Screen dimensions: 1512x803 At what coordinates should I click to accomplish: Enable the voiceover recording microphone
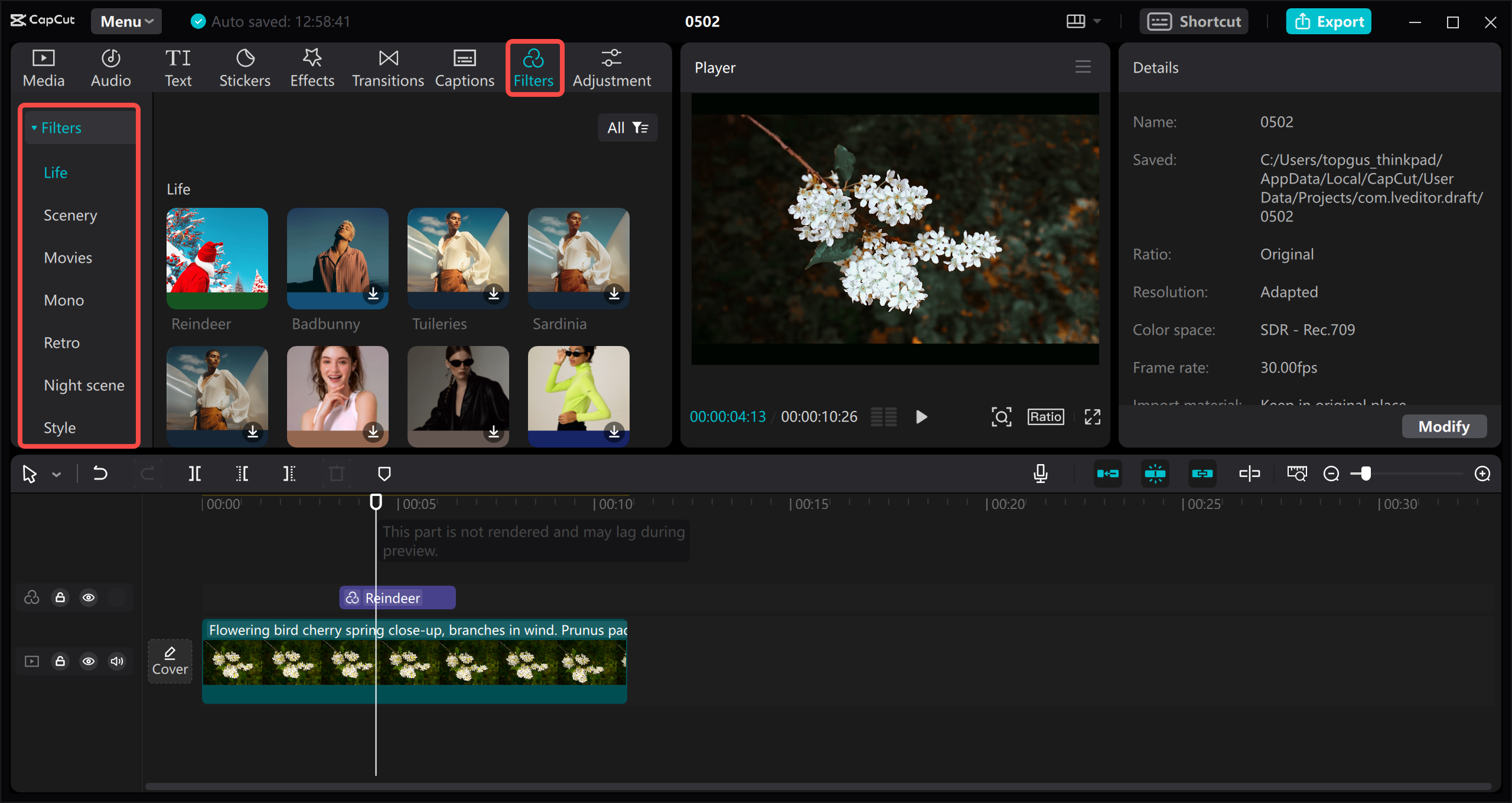point(1040,473)
